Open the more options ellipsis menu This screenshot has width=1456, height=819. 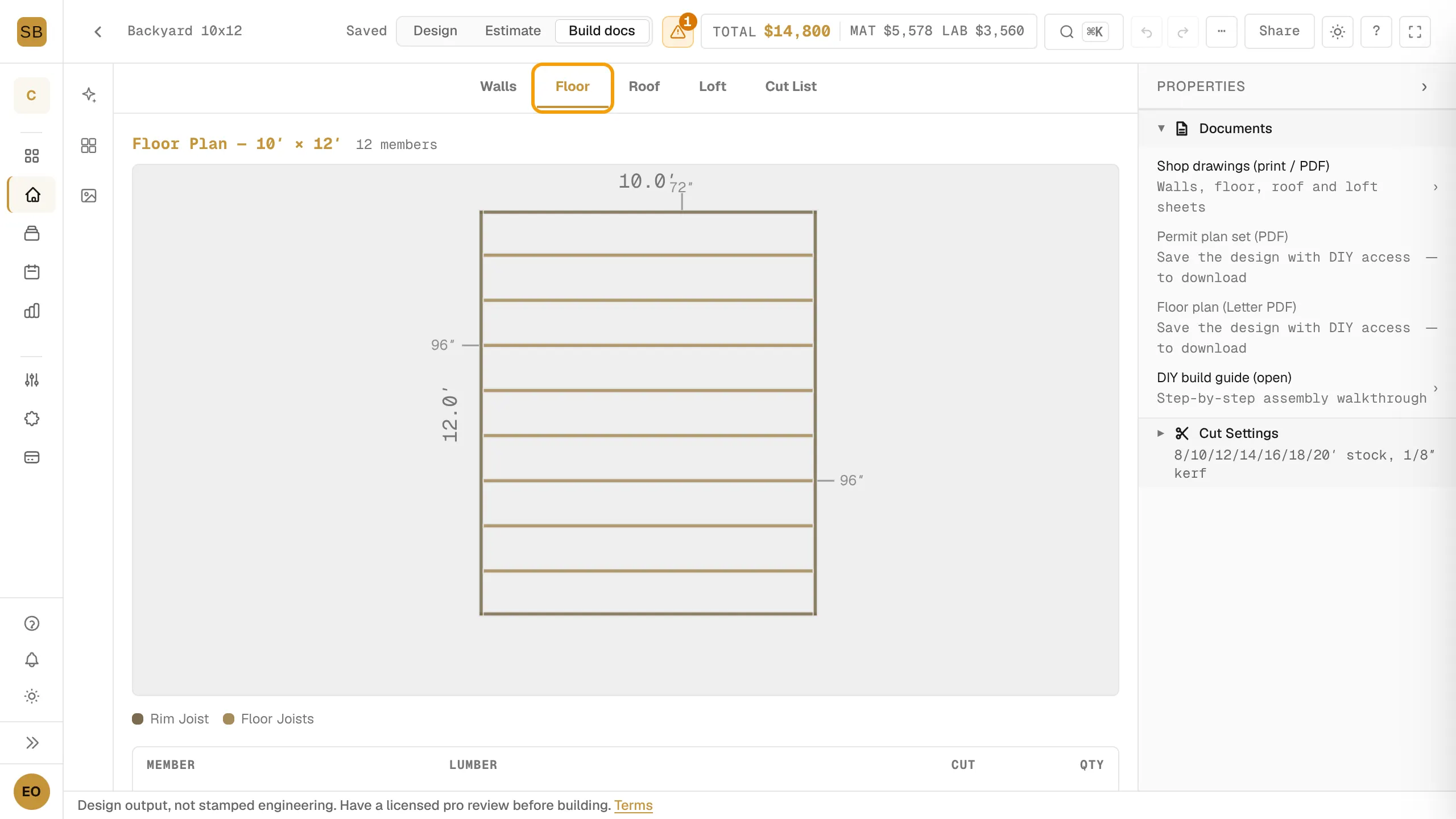(x=1221, y=31)
